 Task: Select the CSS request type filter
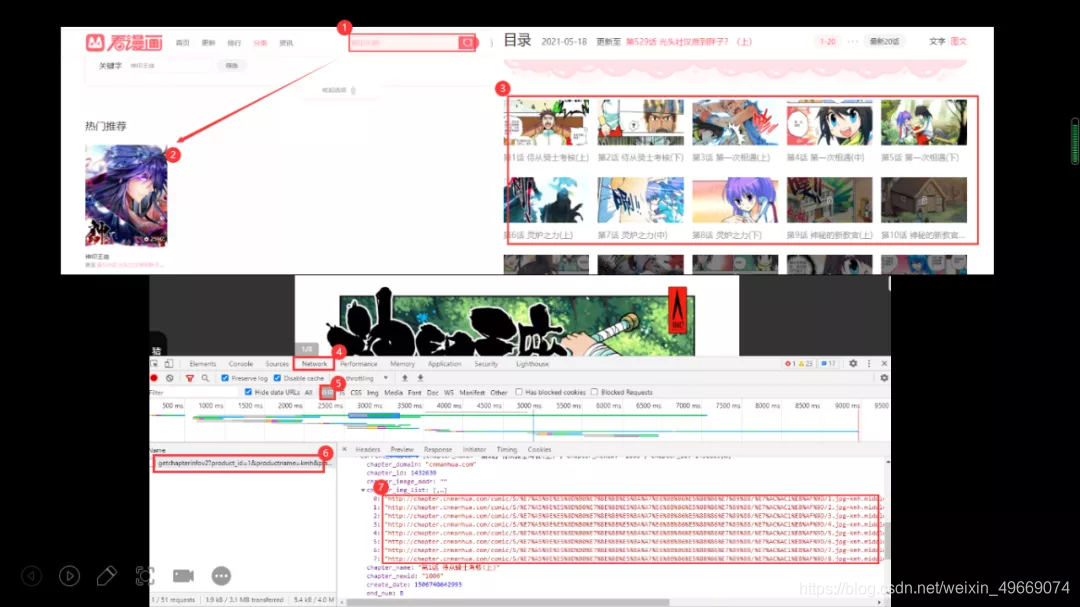pyautogui.click(x=356, y=393)
